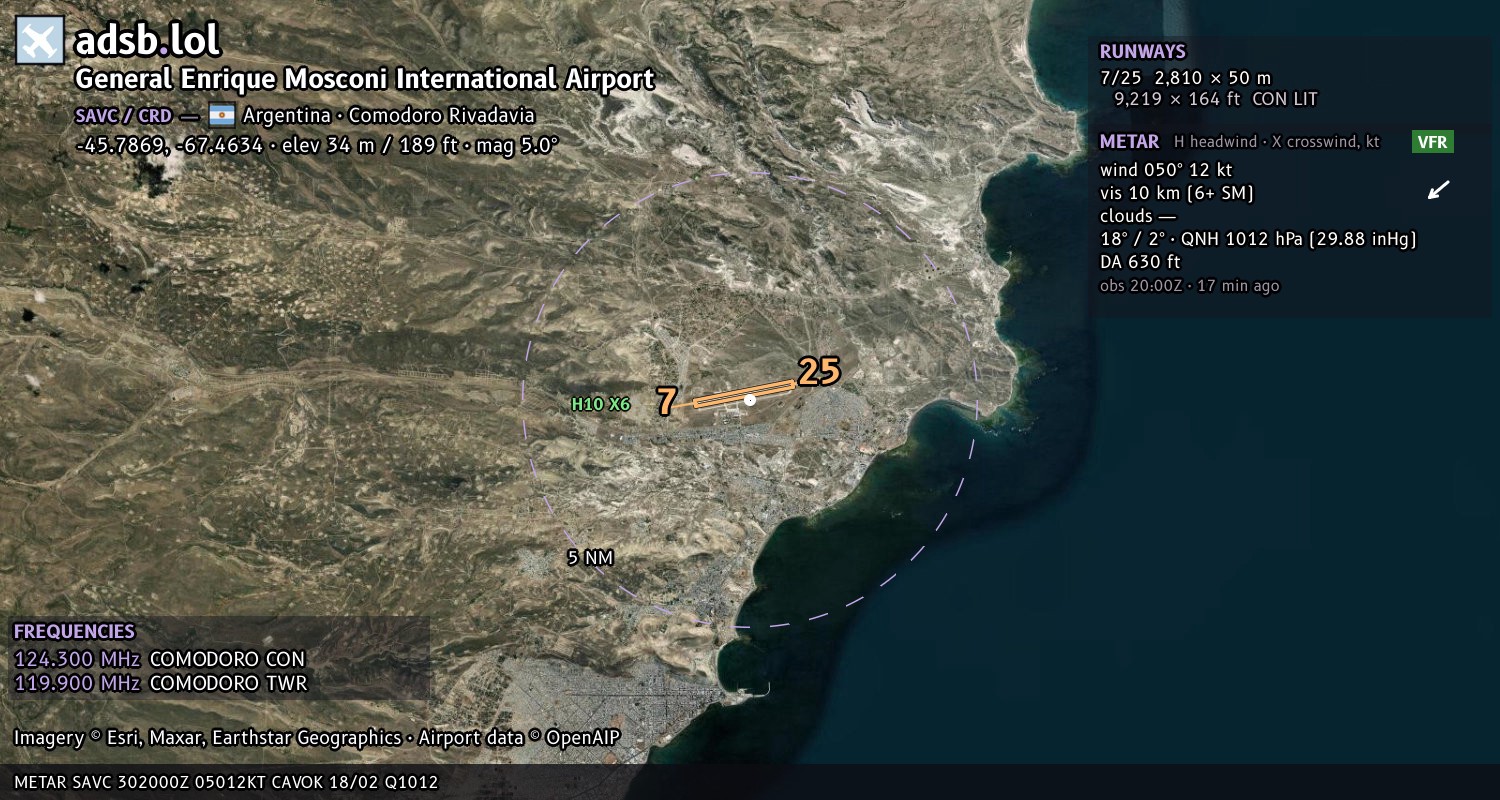The image size is (1500, 800).
Task: Click the 7/25 2,810 × 50 m runway row
Action: pos(1185,77)
